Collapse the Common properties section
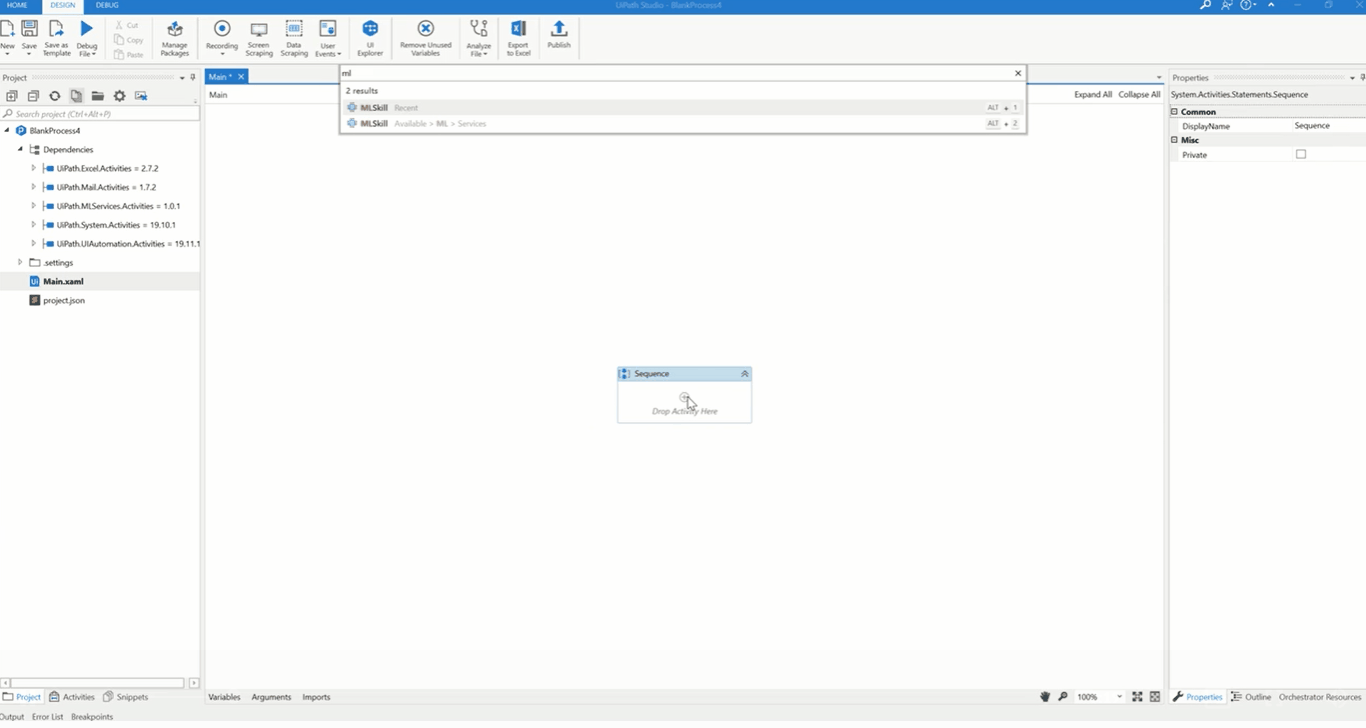The image size is (1366, 728). (x=1175, y=112)
